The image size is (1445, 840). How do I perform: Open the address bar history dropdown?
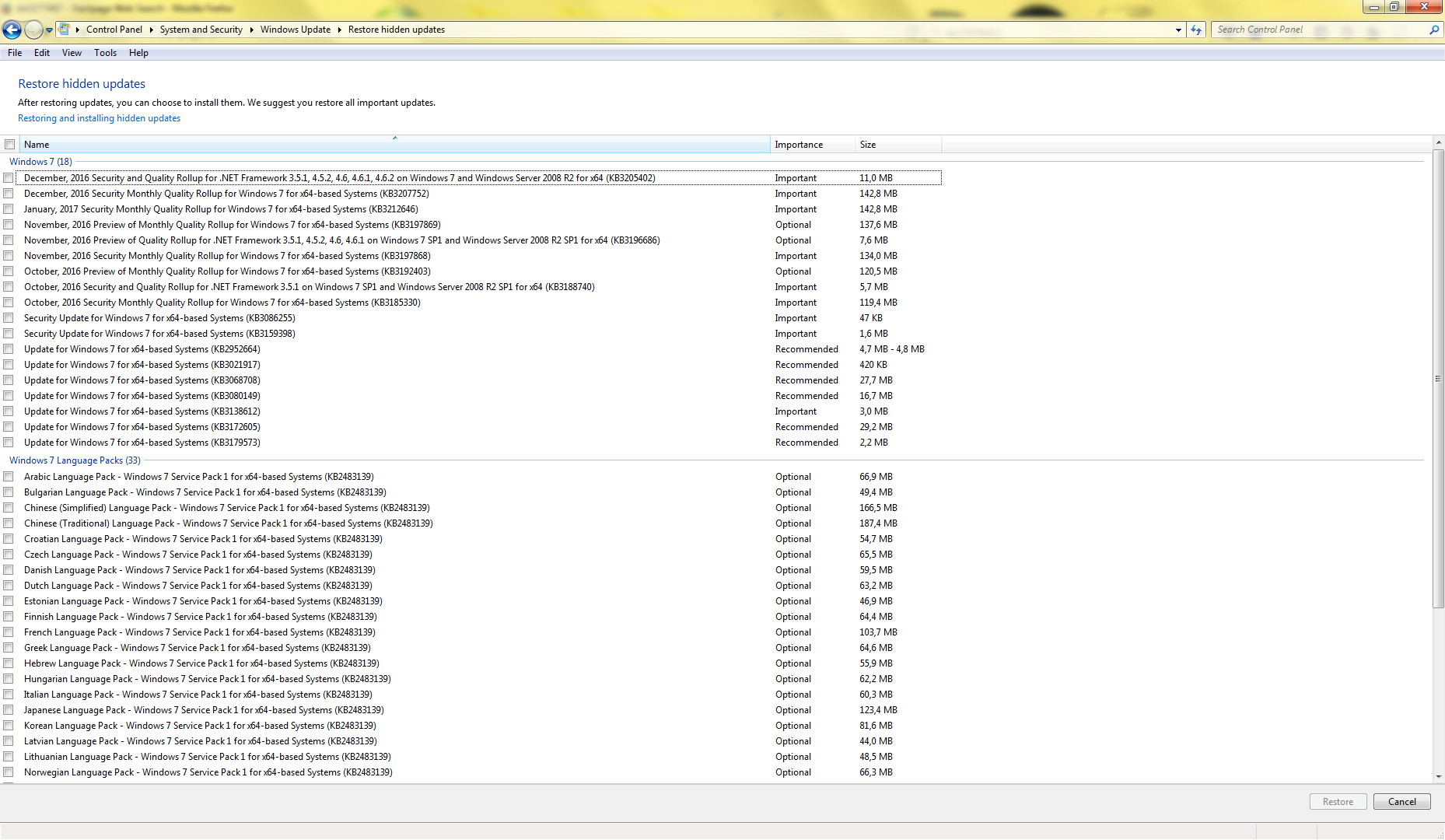point(1178,30)
